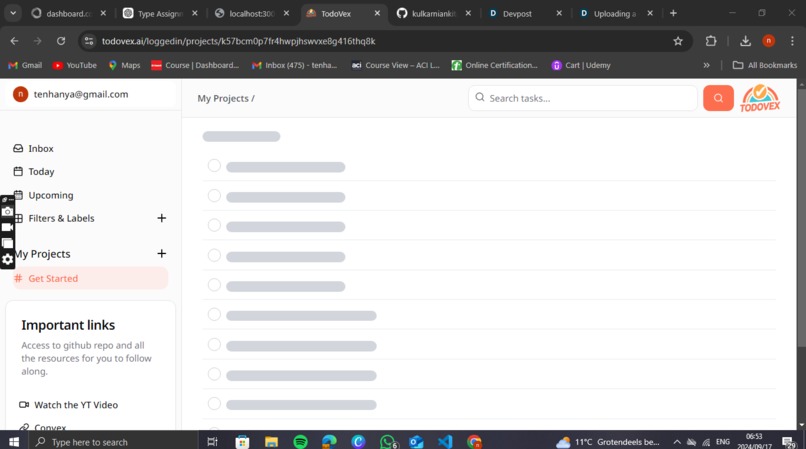Switch to the kulkarniankit GitHub tab
The height and width of the screenshot is (449, 806).
tap(433, 13)
